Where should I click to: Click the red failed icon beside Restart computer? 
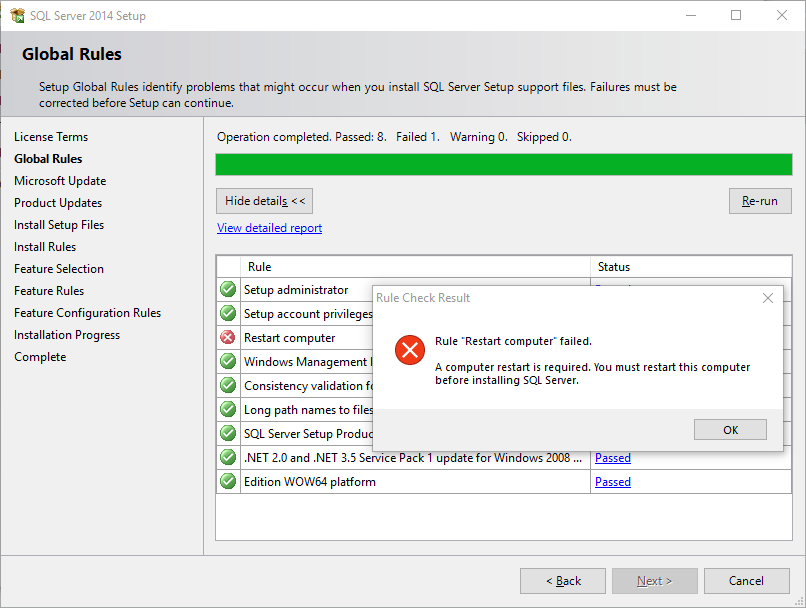pyautogui.click(x=228, y=337)
